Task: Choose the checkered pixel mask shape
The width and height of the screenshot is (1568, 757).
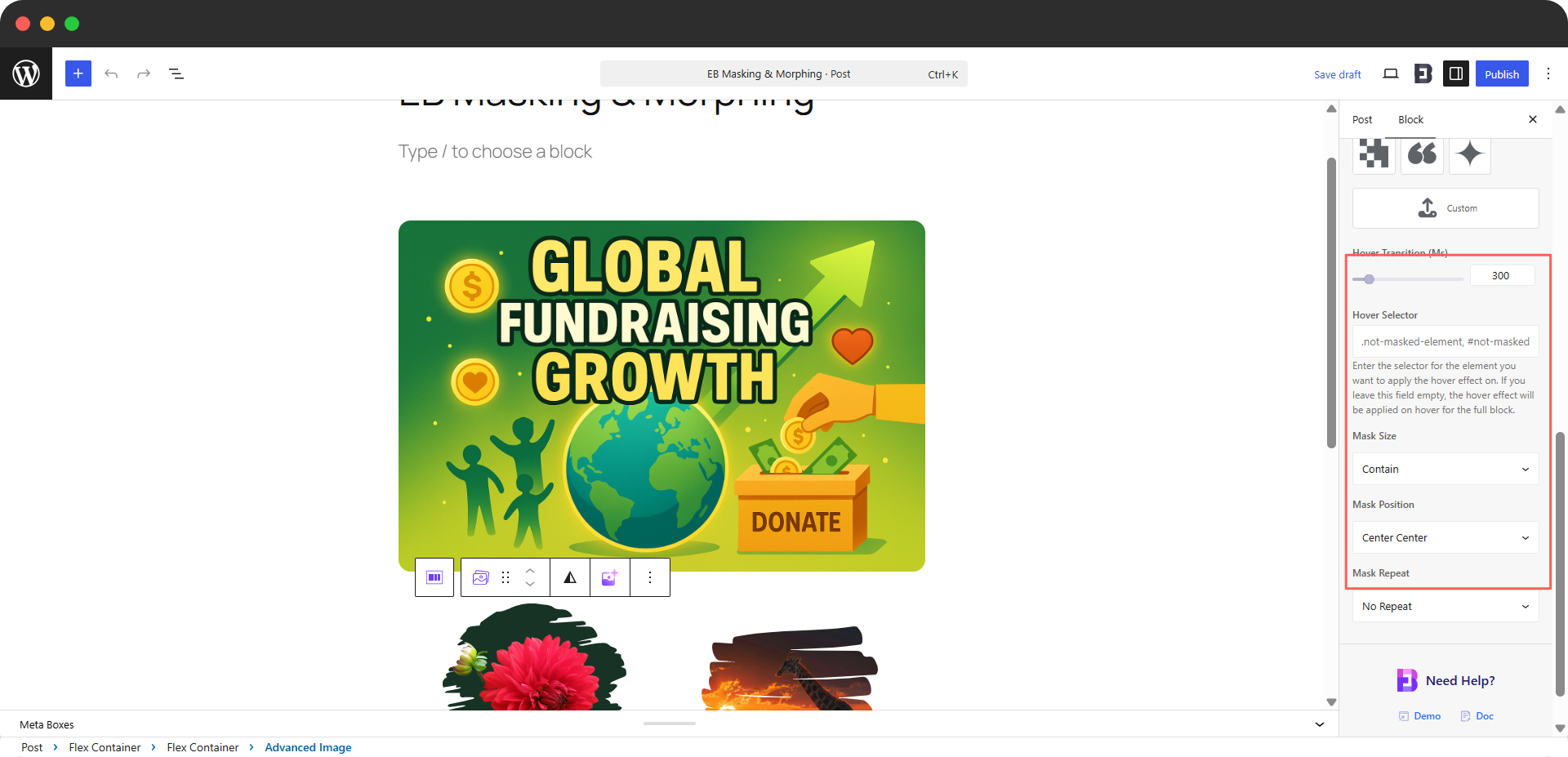Action: pyautogui.click(x=1374, y=154)
